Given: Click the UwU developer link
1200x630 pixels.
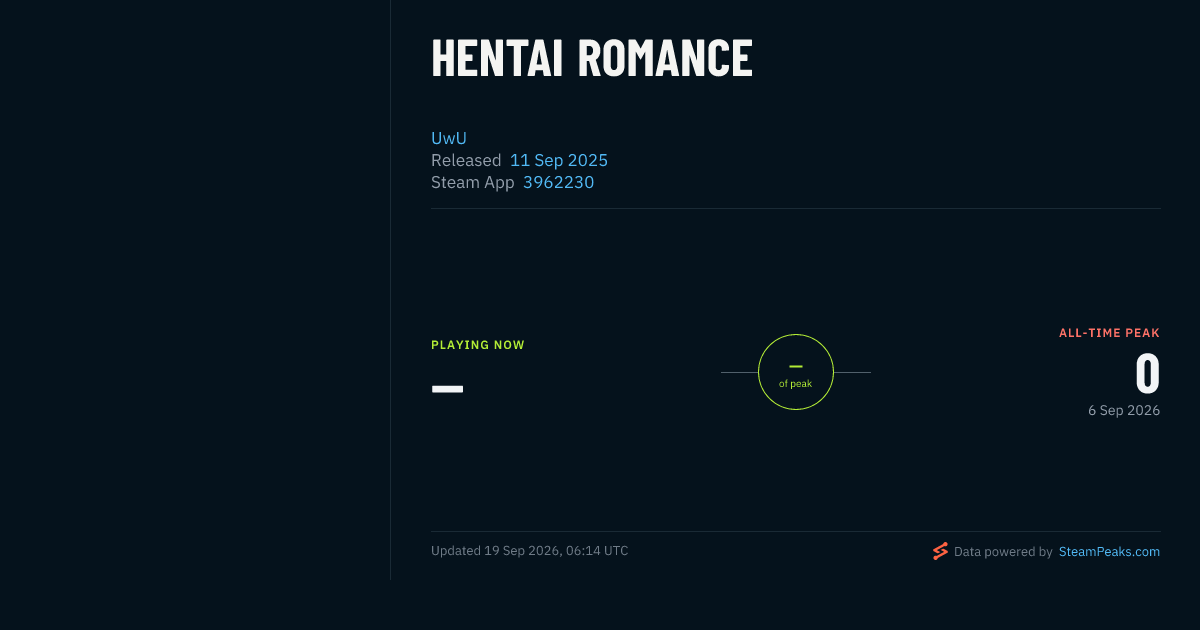Looking at the screenshot, I should click(449, 138).
